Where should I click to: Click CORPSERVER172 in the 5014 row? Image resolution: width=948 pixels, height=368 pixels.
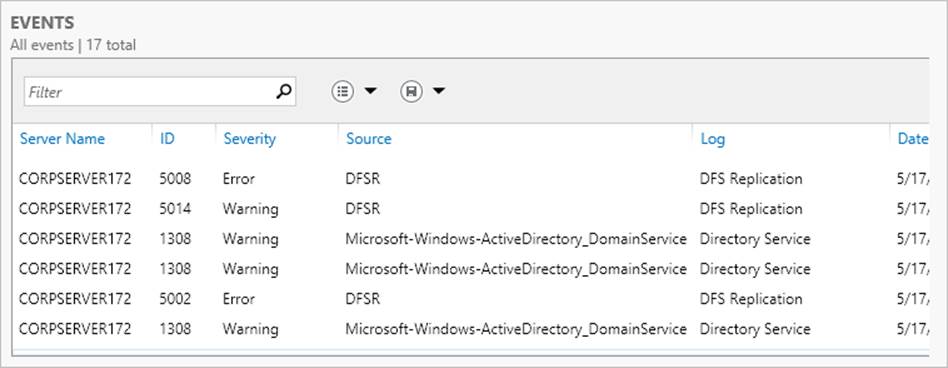coord(75,209)
